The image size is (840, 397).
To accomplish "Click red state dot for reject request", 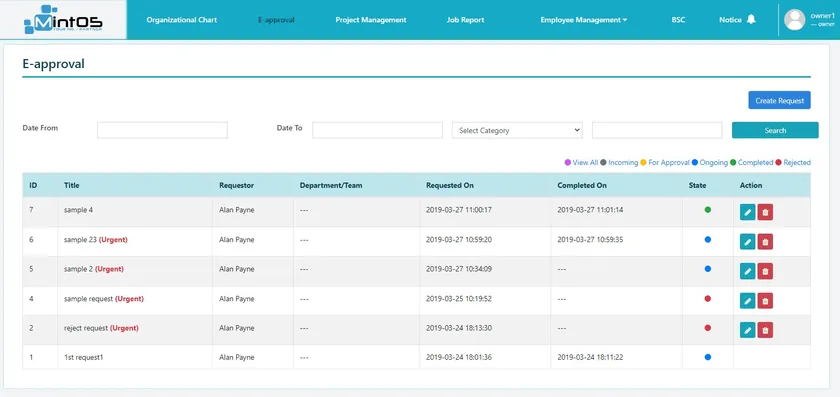I will [x=708, y=328].
